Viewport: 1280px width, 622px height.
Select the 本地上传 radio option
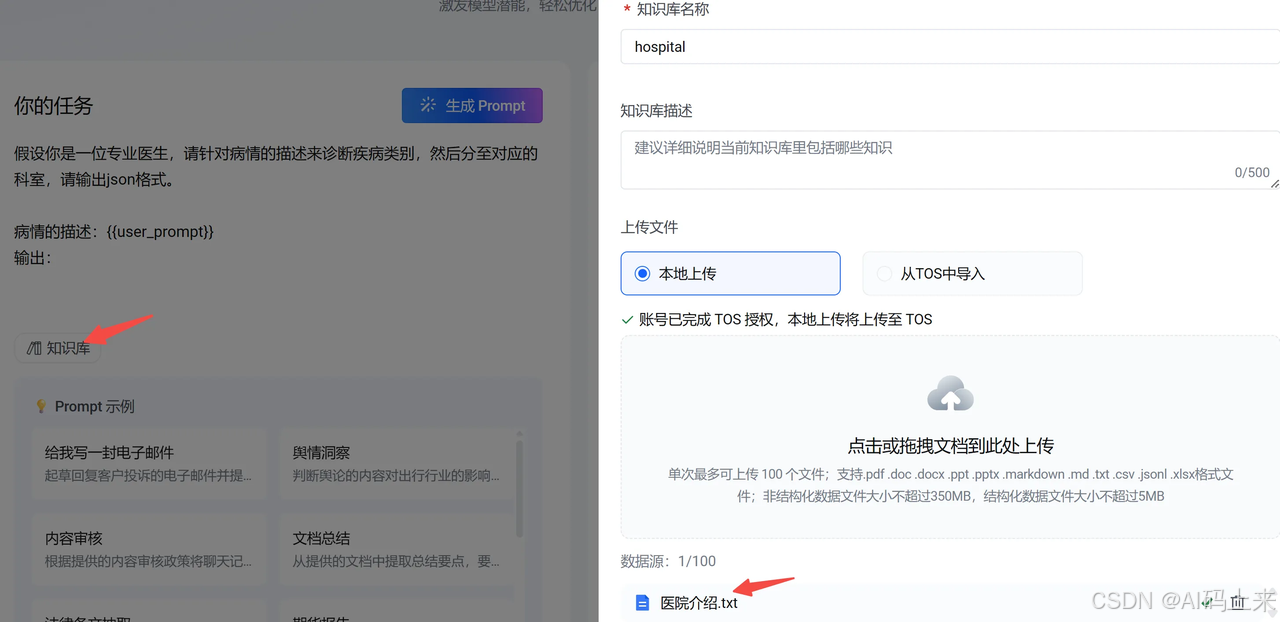click(x=730, y=273)
